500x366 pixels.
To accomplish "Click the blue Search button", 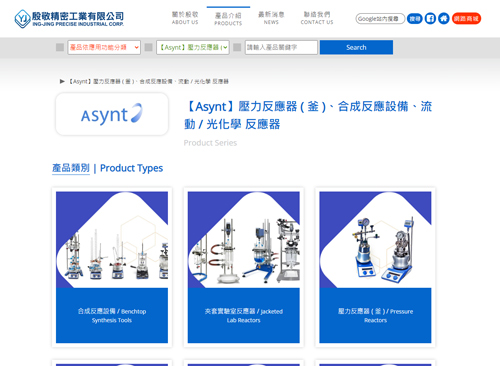I will (x=356, y=47).
